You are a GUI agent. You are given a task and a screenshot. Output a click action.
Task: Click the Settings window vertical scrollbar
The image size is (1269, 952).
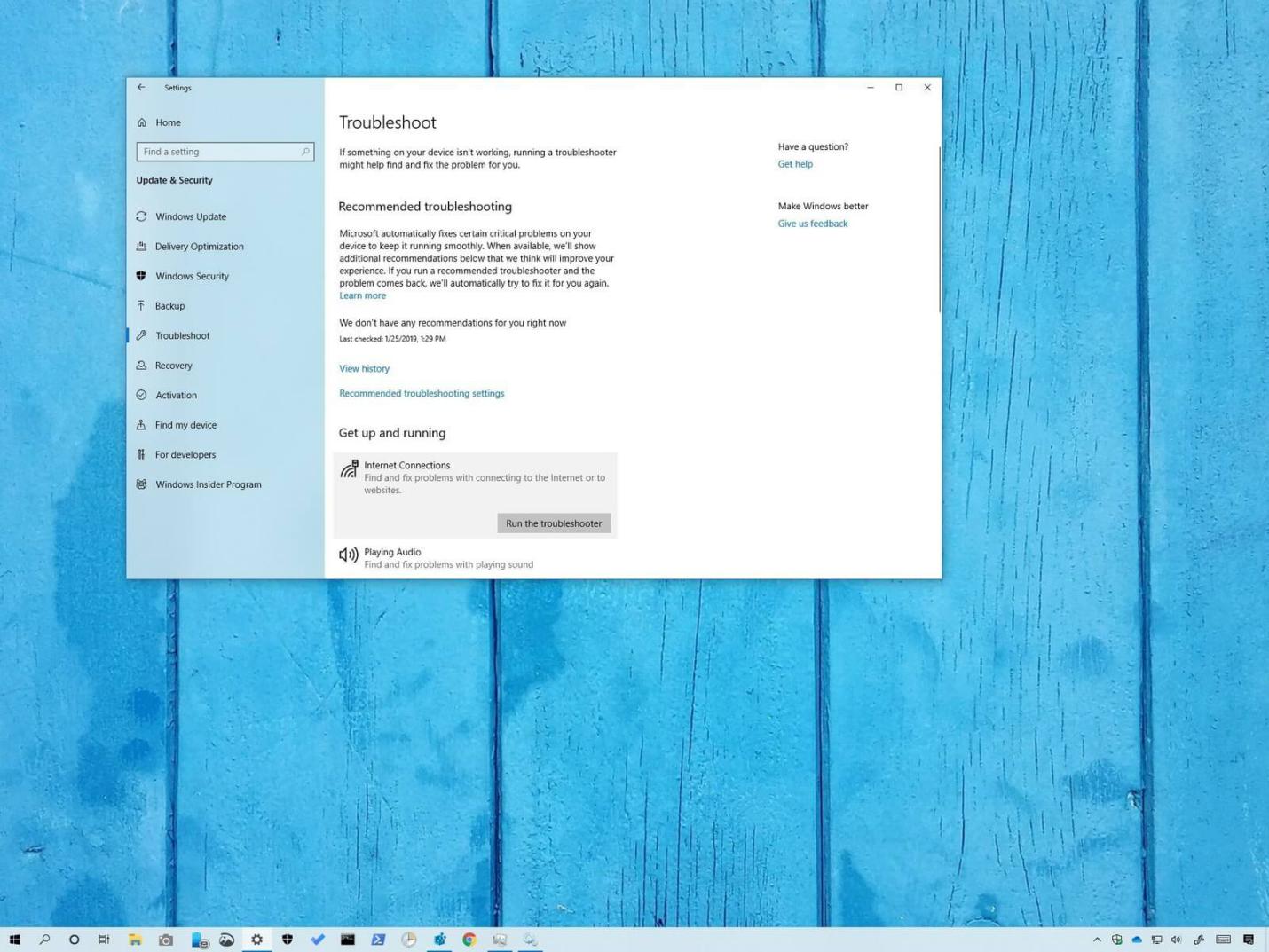tap(938, 230)
